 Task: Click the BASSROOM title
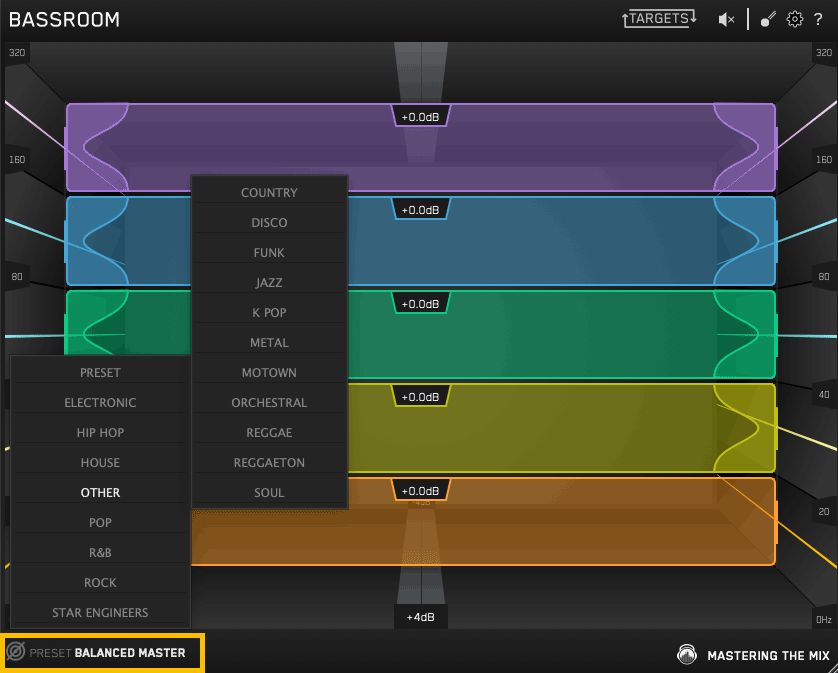tap(65, 20)
